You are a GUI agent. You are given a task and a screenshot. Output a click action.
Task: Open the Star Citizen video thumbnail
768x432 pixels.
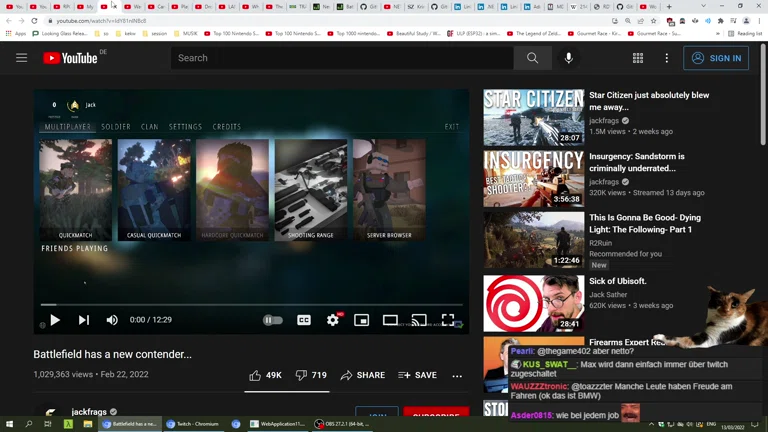(533, 117)
